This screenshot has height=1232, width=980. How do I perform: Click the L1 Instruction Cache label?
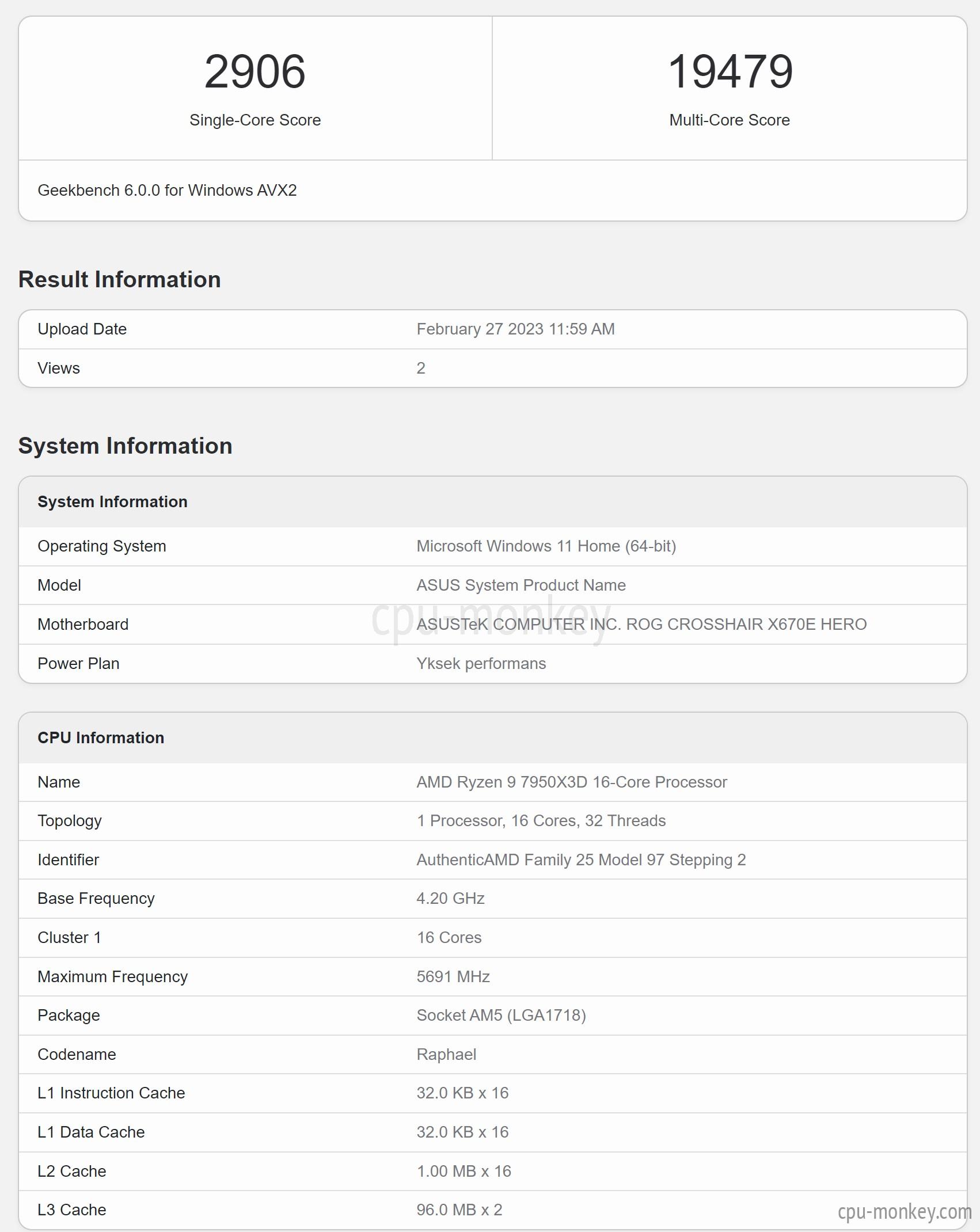pos(112,1093)
